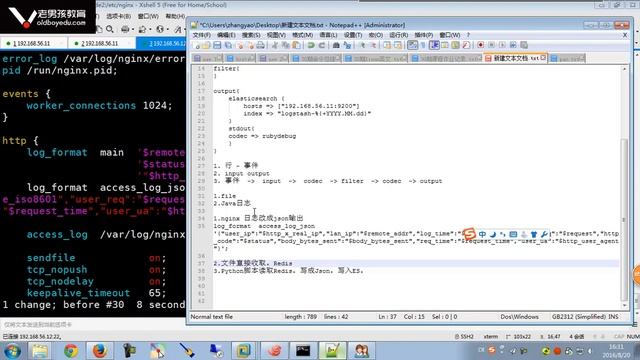The image size is (640, 360).
Task: Click the Windows Start button
Action: click(12, 351)
